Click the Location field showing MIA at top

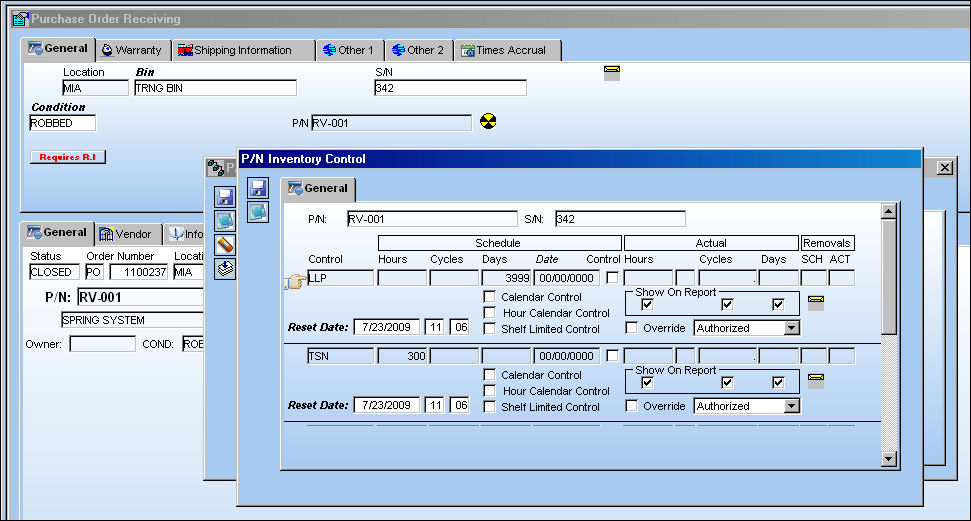pyautogui.click(x=95, y=88)
